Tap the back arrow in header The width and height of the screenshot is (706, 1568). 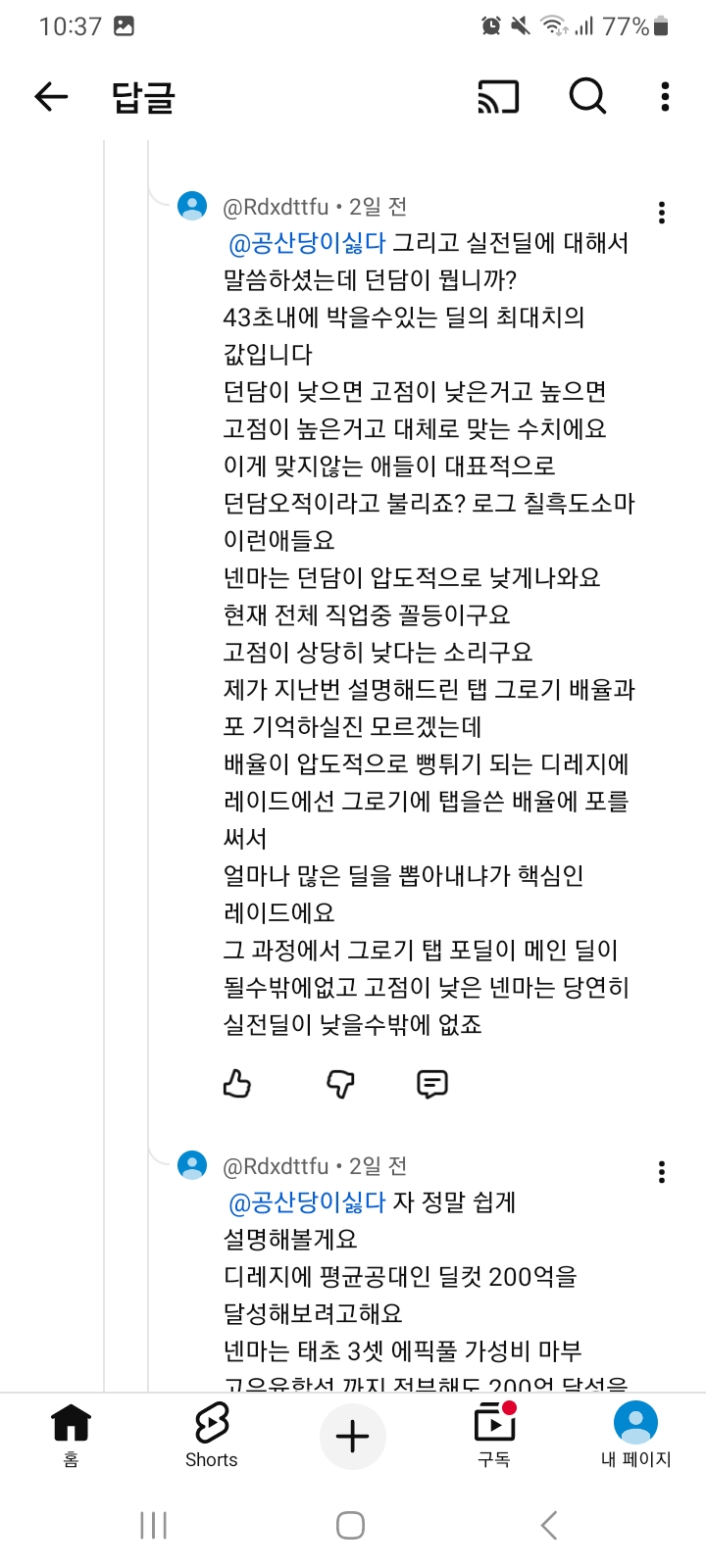[51, 96]
